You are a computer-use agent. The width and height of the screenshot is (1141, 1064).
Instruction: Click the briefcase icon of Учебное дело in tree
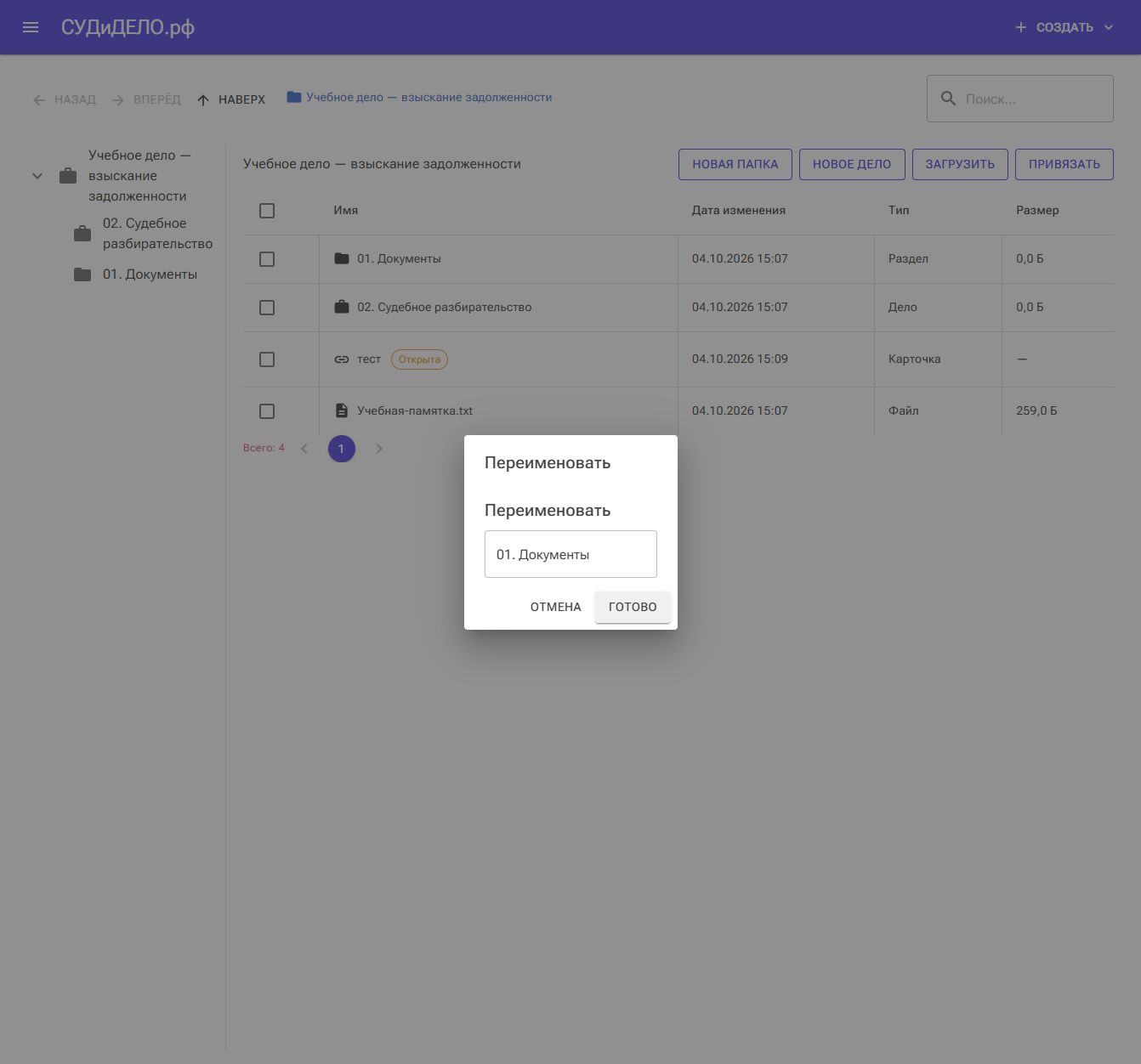tap(68, 176)
